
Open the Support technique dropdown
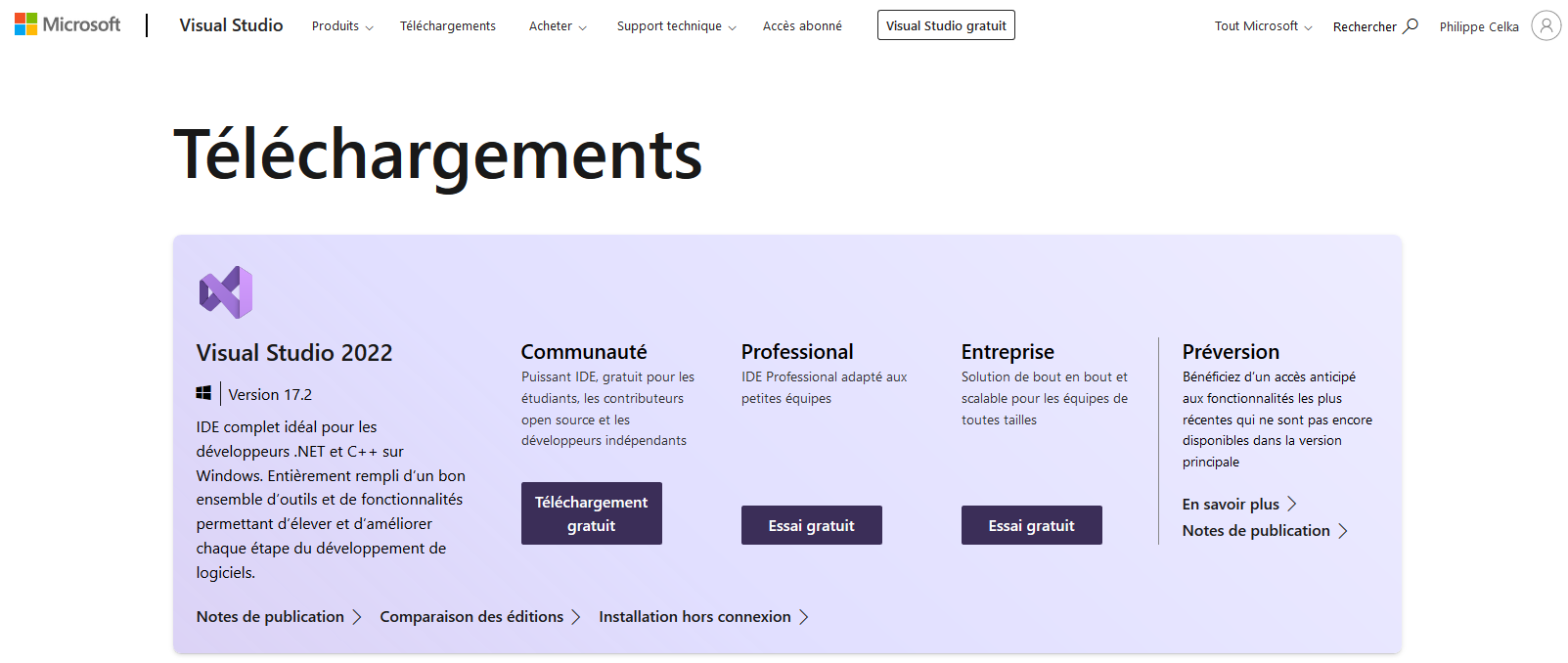click(676, 26)
